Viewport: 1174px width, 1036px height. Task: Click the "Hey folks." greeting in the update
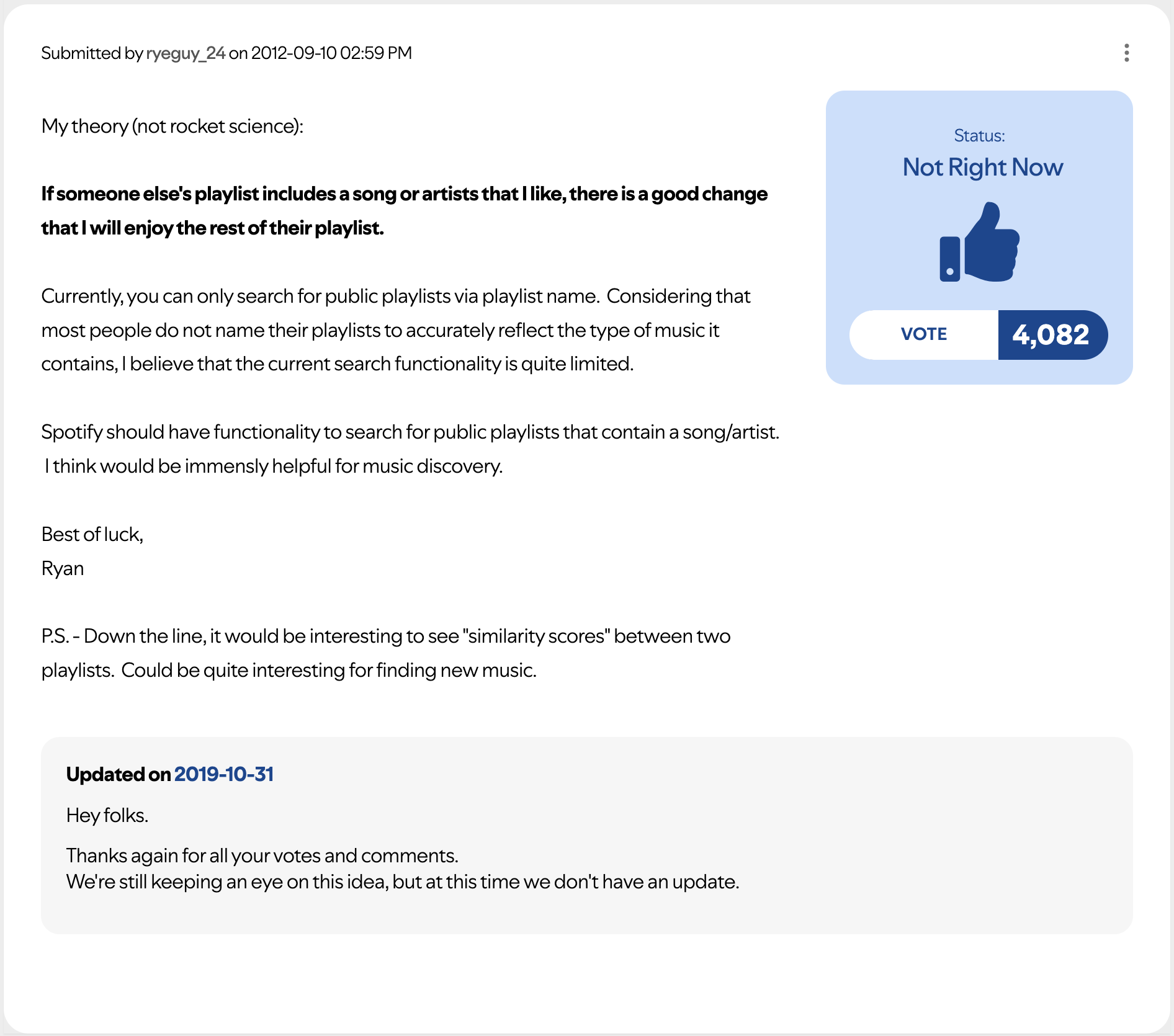(x=107, y=815)
